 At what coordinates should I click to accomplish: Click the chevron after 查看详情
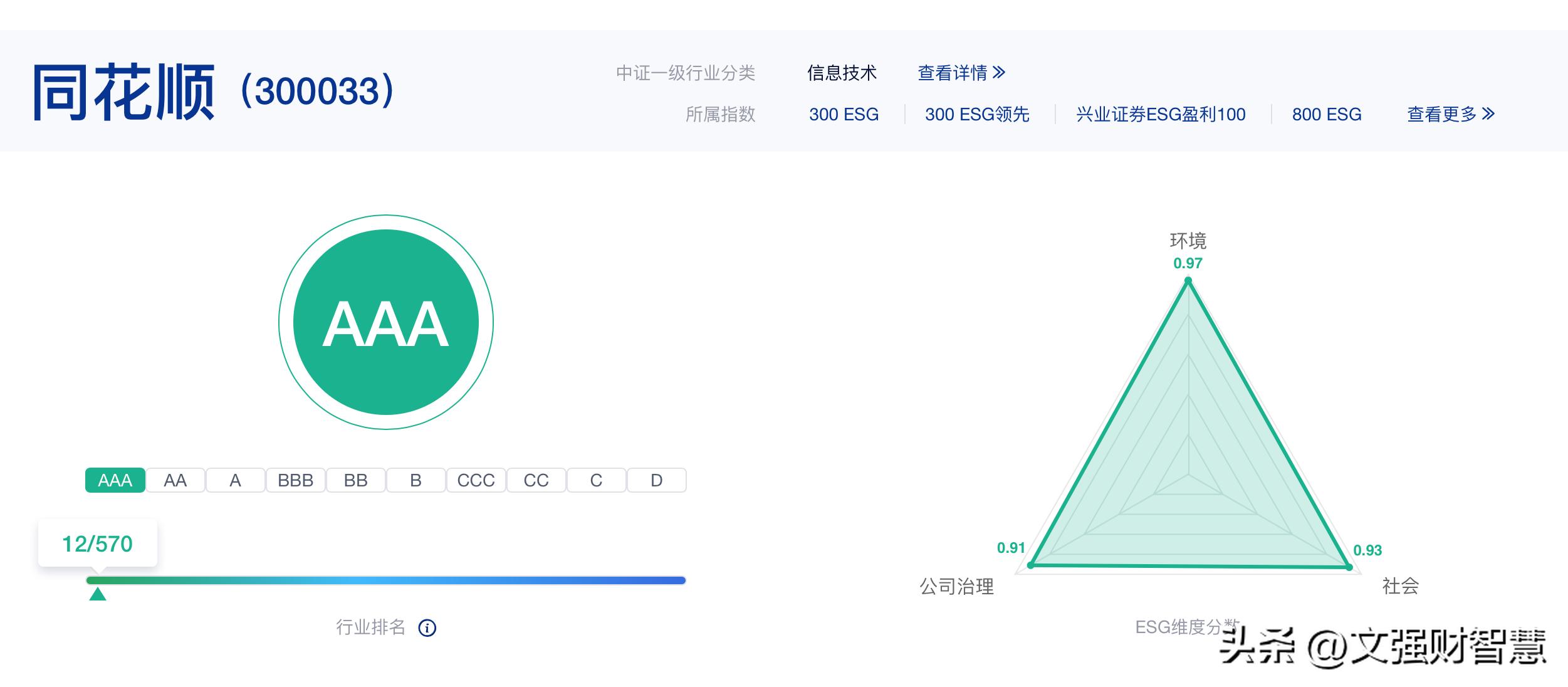[x=999, y=73]
